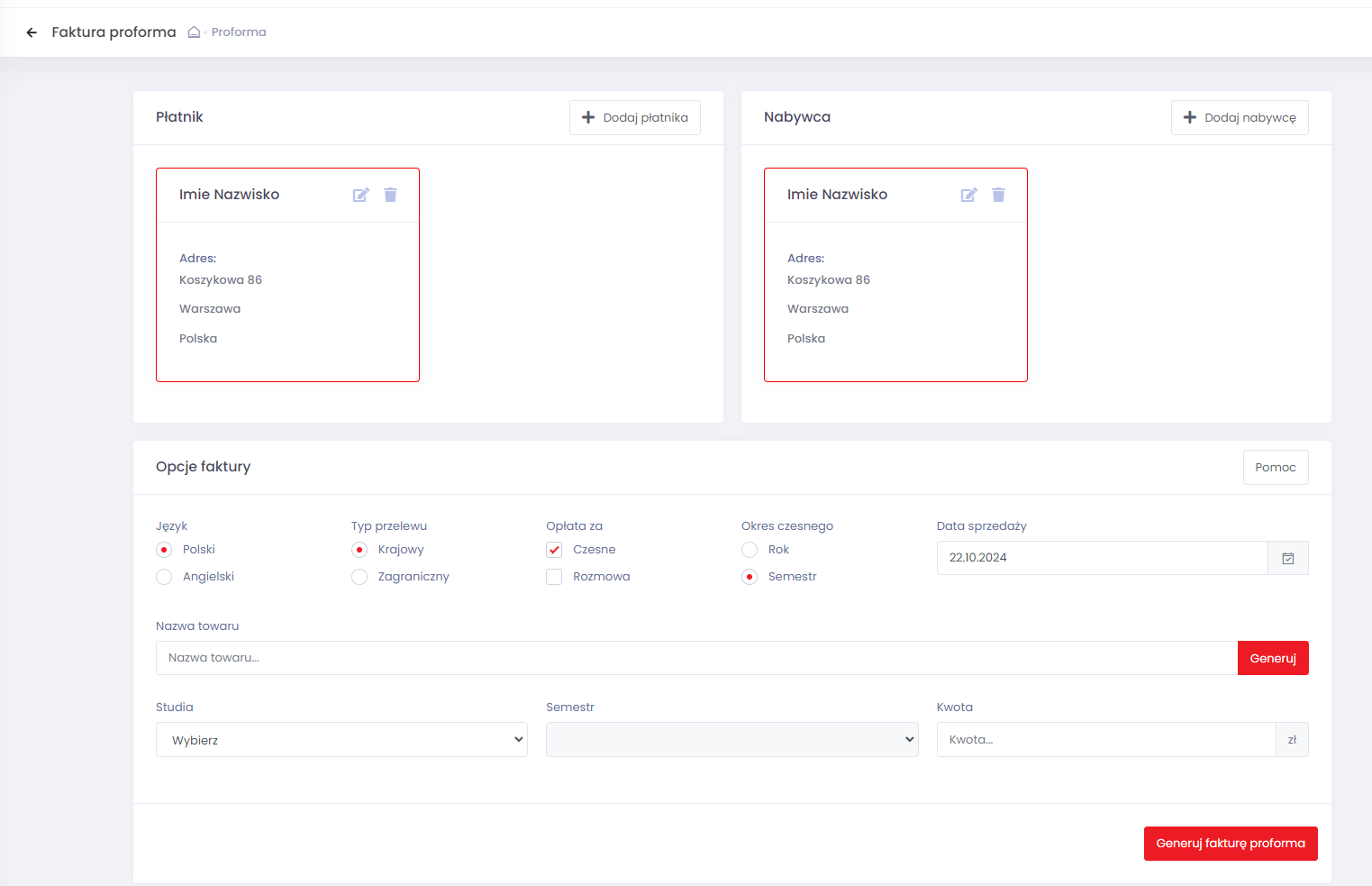
Task: Delete the Nabywca card with trash icon
Action: point(998,195)
